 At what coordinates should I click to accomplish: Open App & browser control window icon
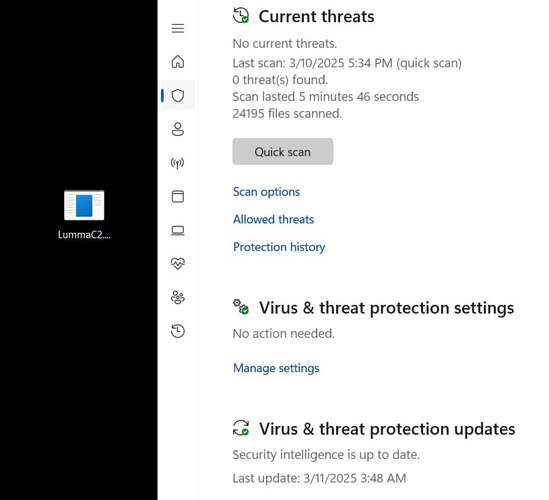point(178,196)
